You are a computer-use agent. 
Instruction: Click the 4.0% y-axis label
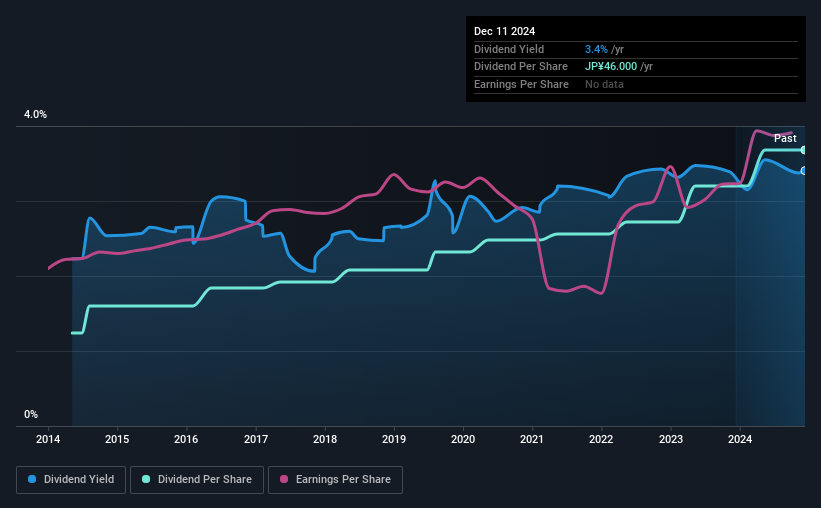pyautogui.click(x=35, y=114)
